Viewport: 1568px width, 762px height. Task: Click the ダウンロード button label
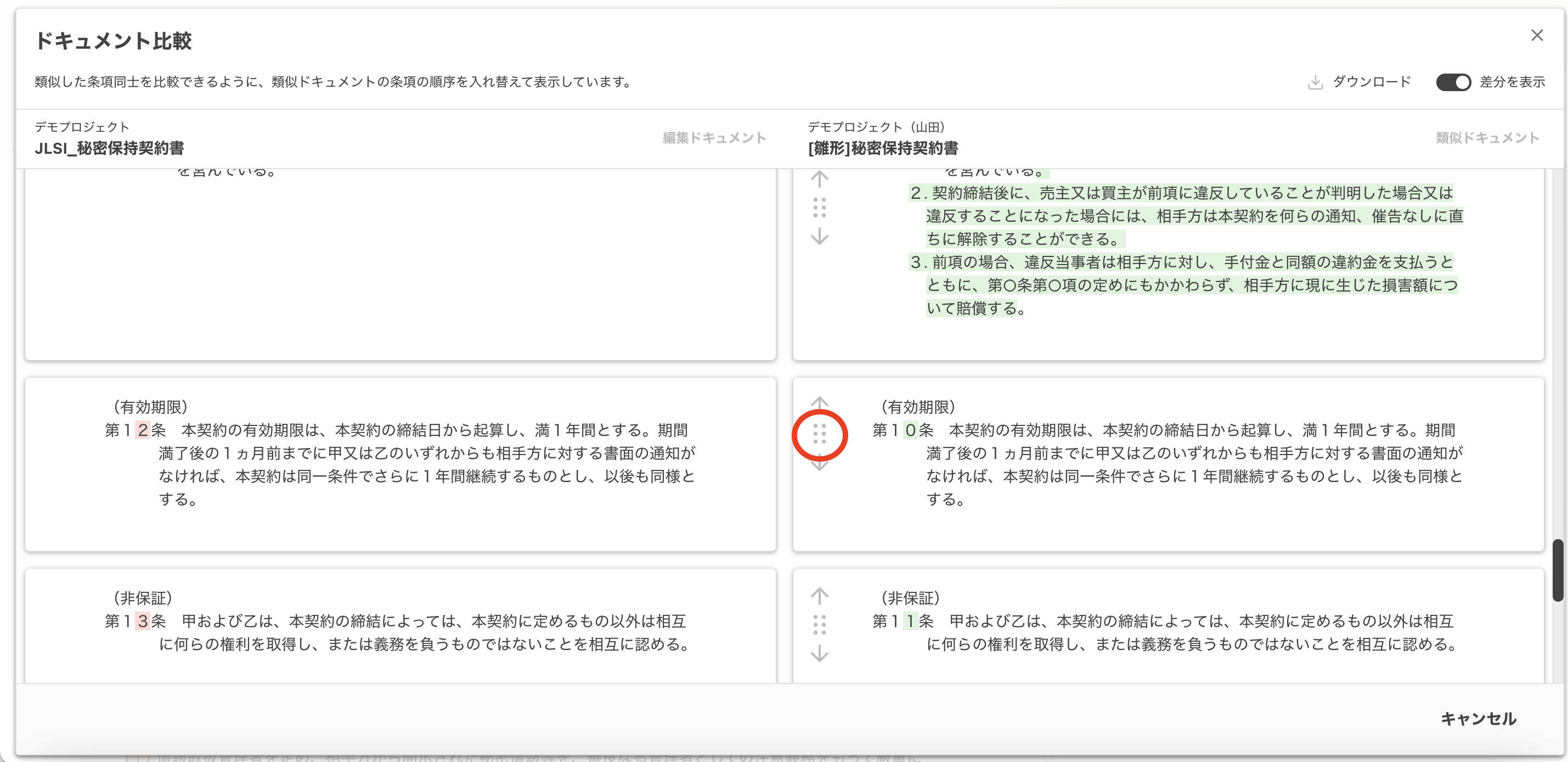click(1372, 82)
